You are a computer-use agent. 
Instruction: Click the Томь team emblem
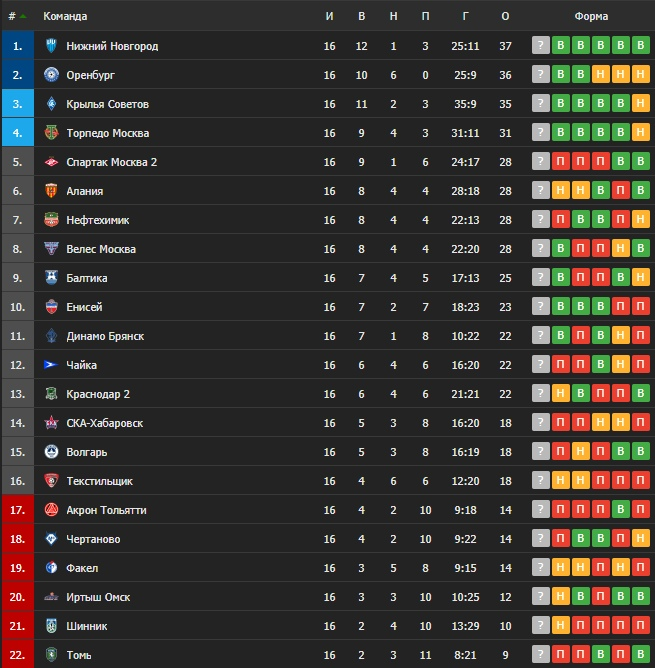52,655
